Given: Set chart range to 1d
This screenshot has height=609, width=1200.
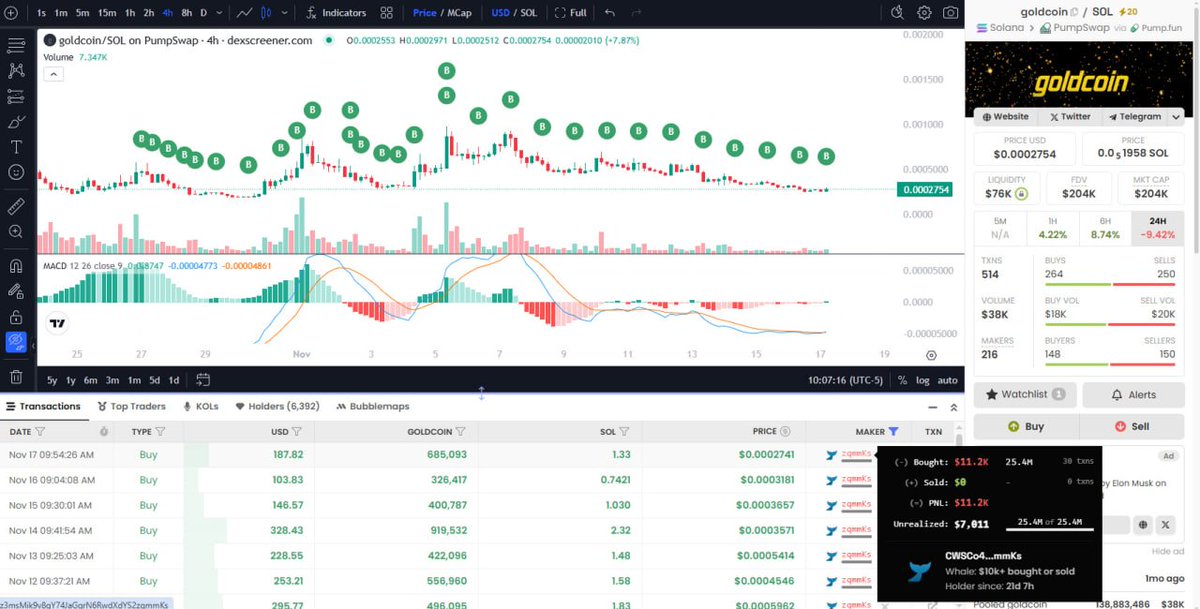Looking at the screenshot, I should [174, 380].
